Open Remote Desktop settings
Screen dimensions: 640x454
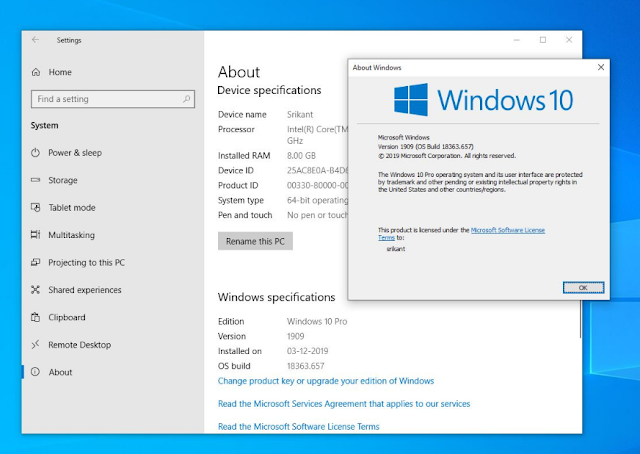pyautogui.click(x=113, y=345)
